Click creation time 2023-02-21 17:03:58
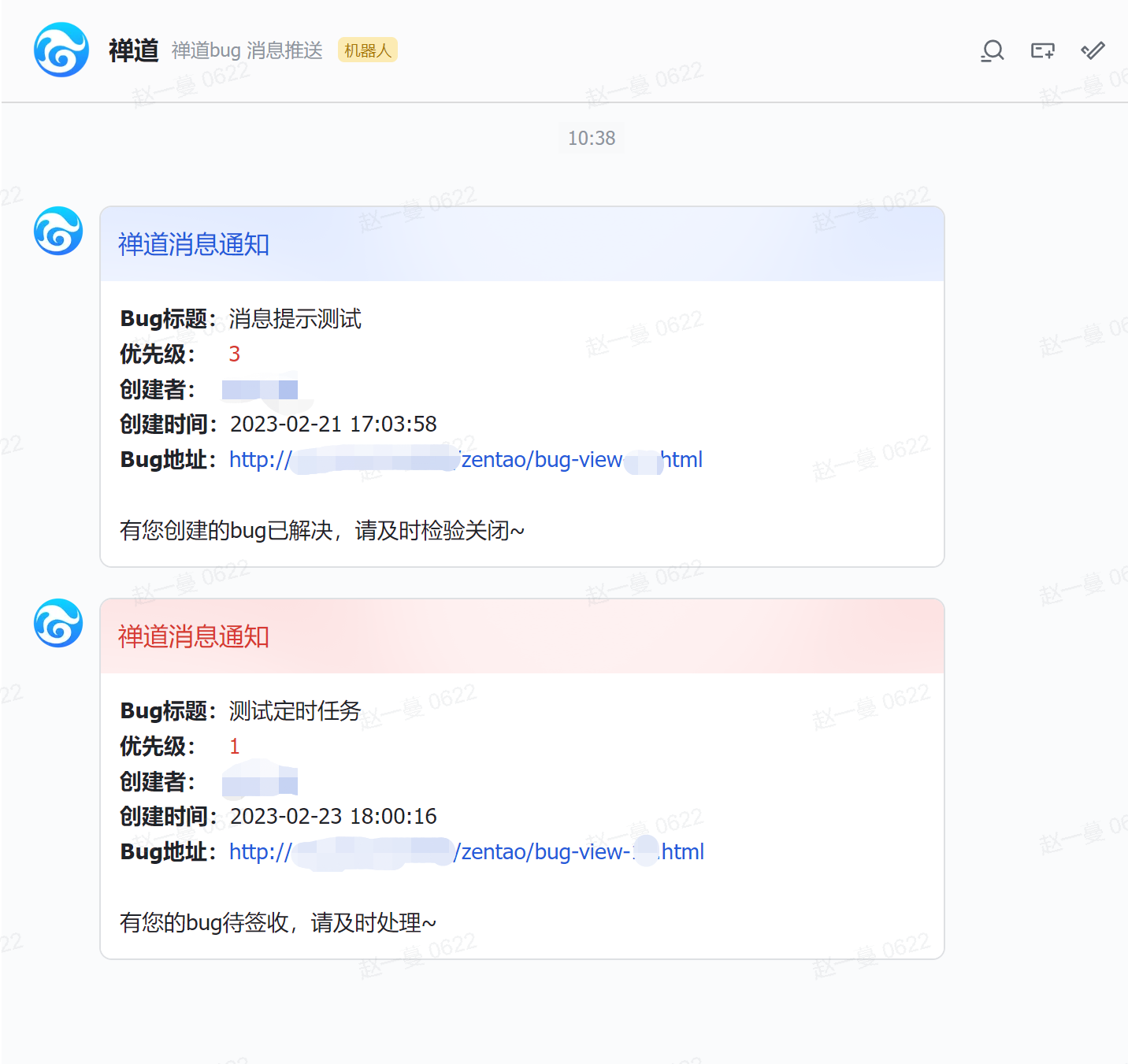The image size is (1128, 1064). (x=333, y=424)
